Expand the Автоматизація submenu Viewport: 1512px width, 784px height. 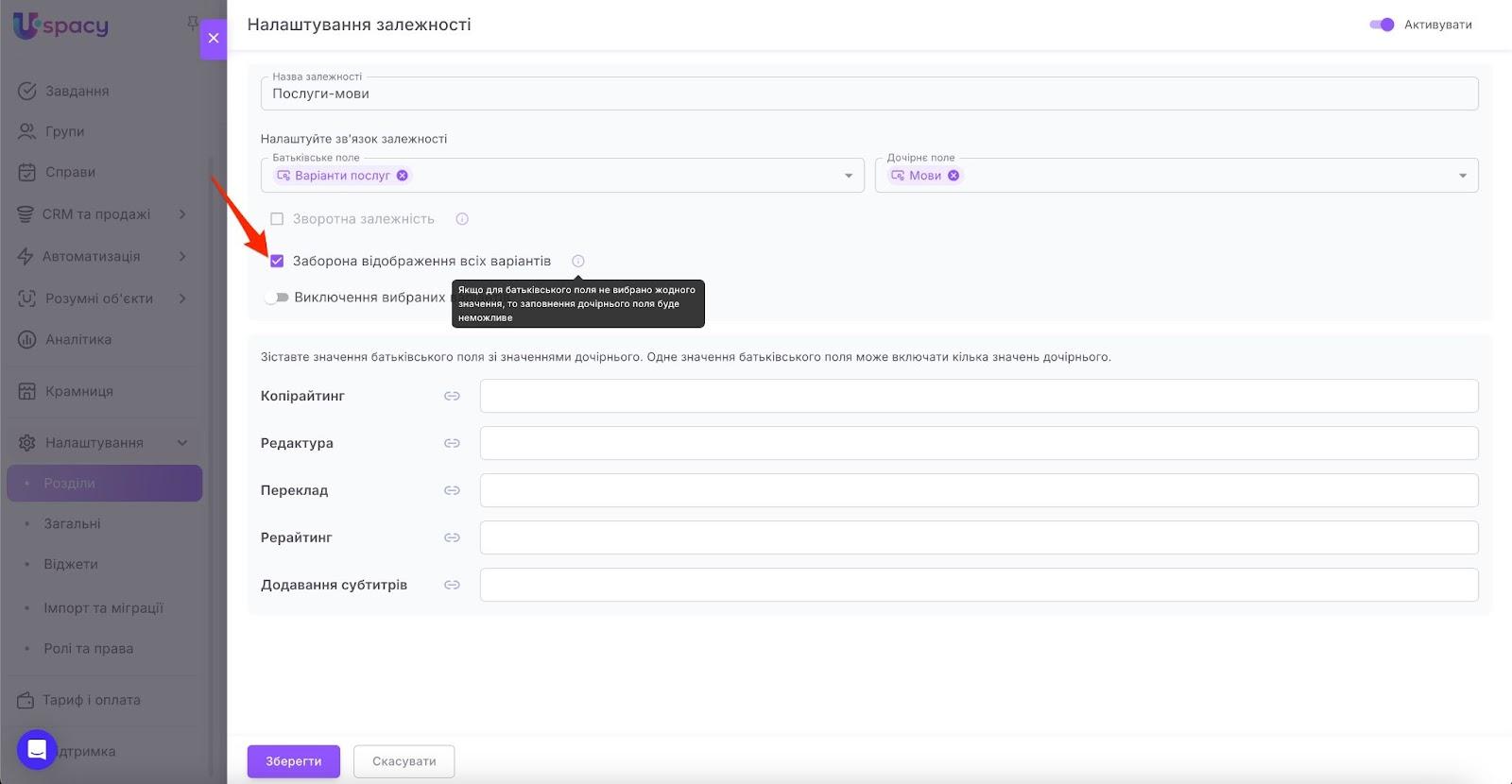pyautogui.click(x=182, y=256)
